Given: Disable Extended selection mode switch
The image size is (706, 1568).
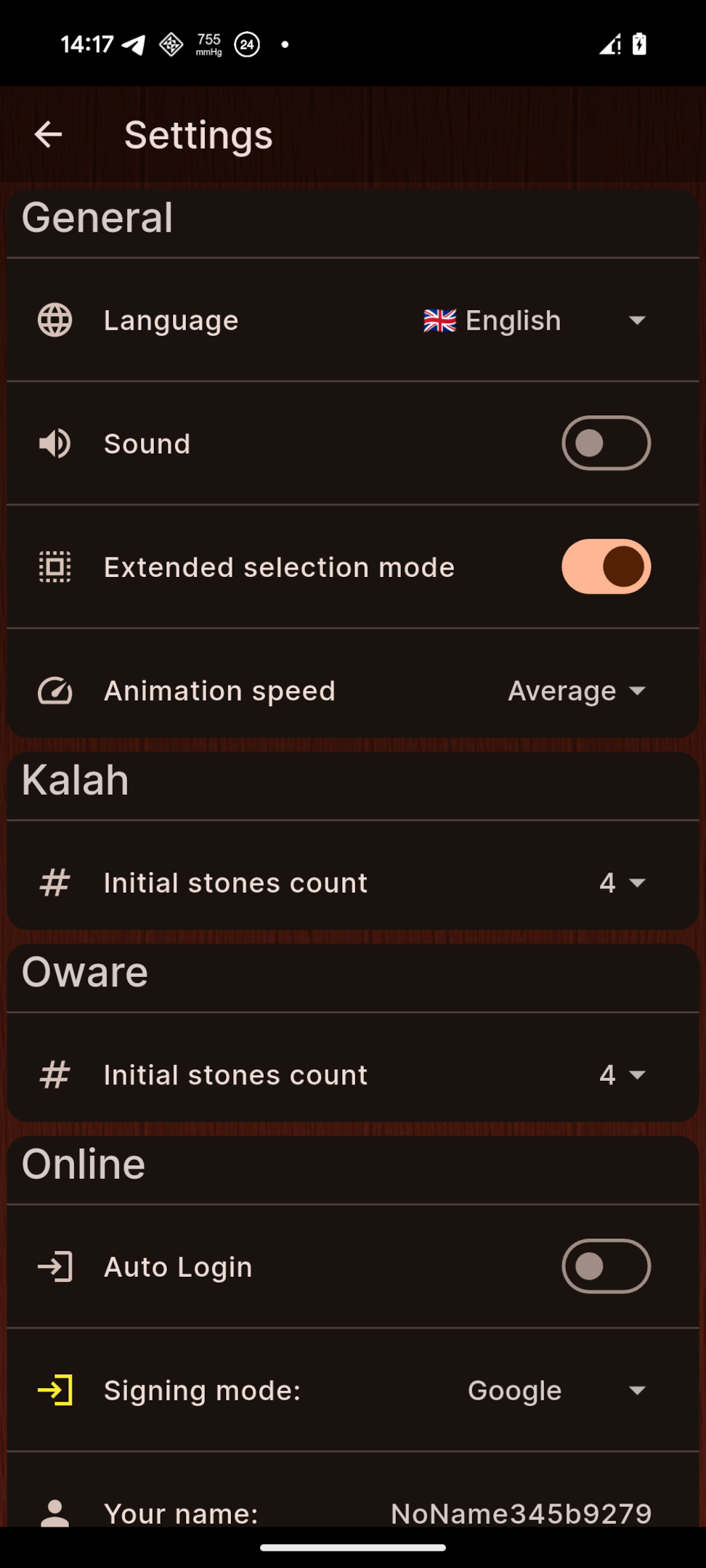Looking at the screenshot, I should tap(606, 566).
